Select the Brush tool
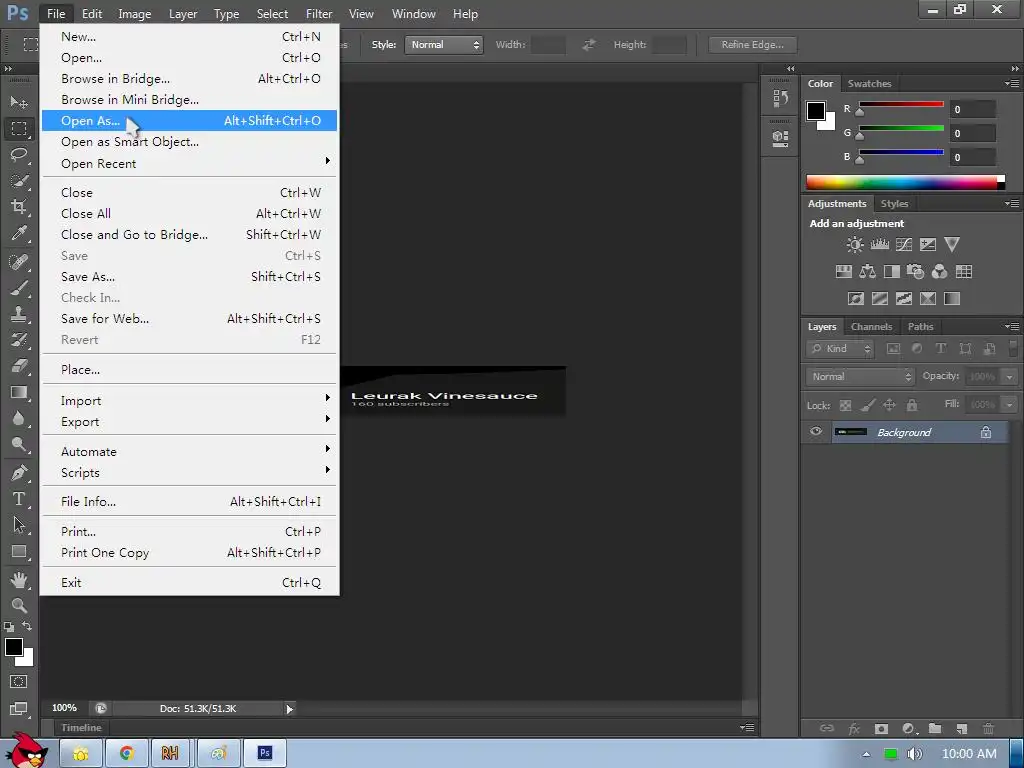 coord(19,288)
